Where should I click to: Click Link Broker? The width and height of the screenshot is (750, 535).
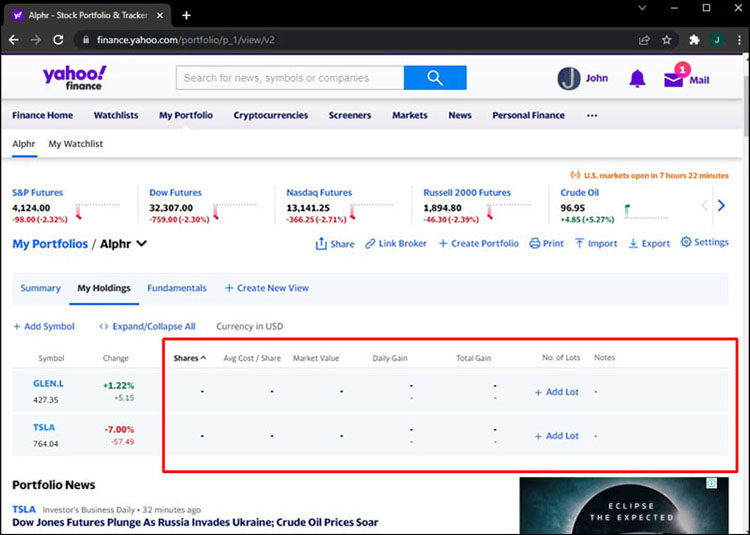click(396, 243)
